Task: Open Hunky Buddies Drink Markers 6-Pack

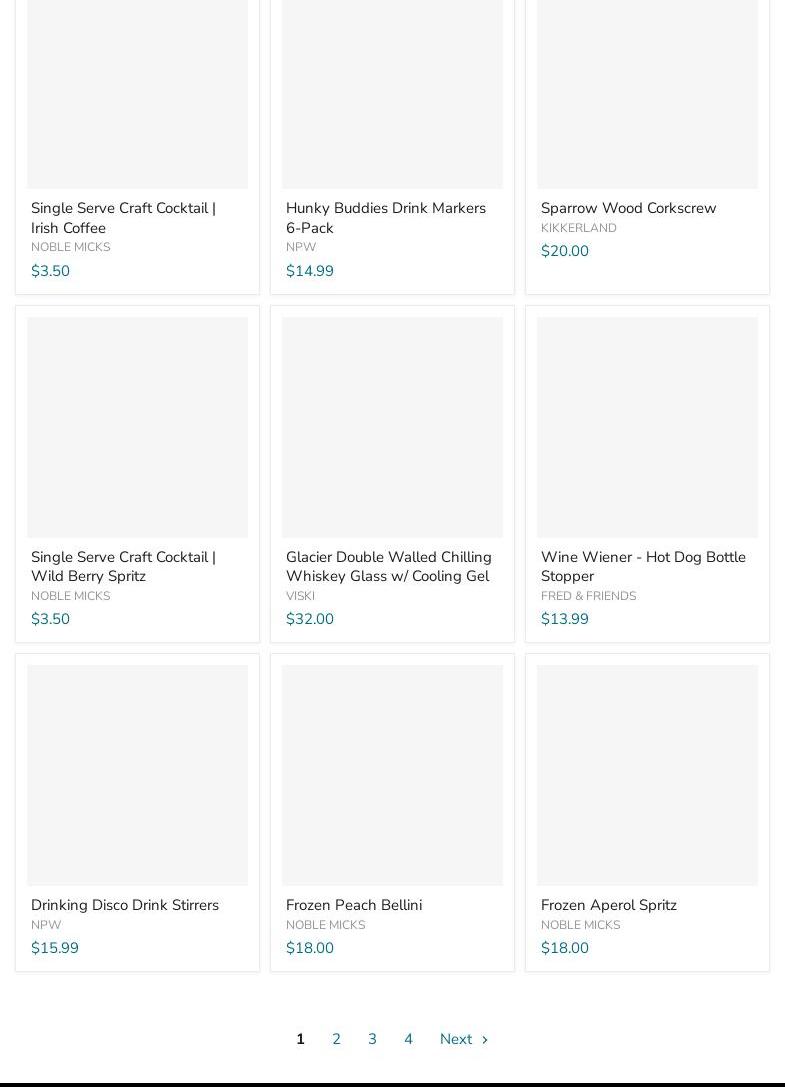Action: [385, 218]
